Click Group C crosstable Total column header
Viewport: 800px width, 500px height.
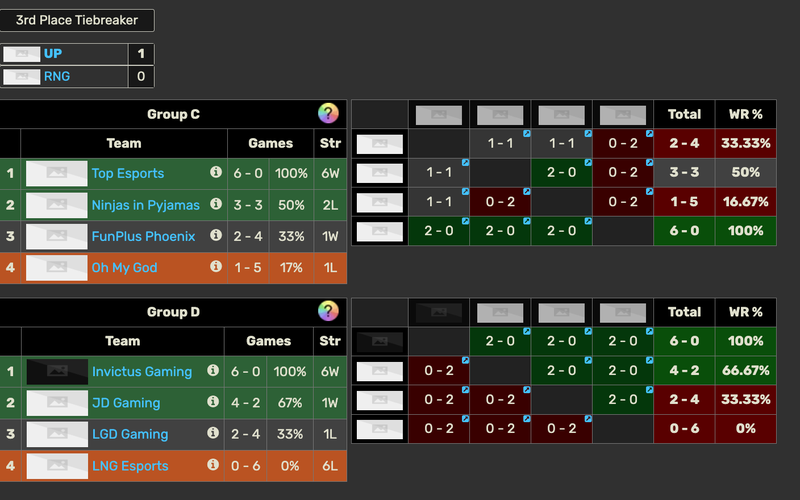pos(684,114)
